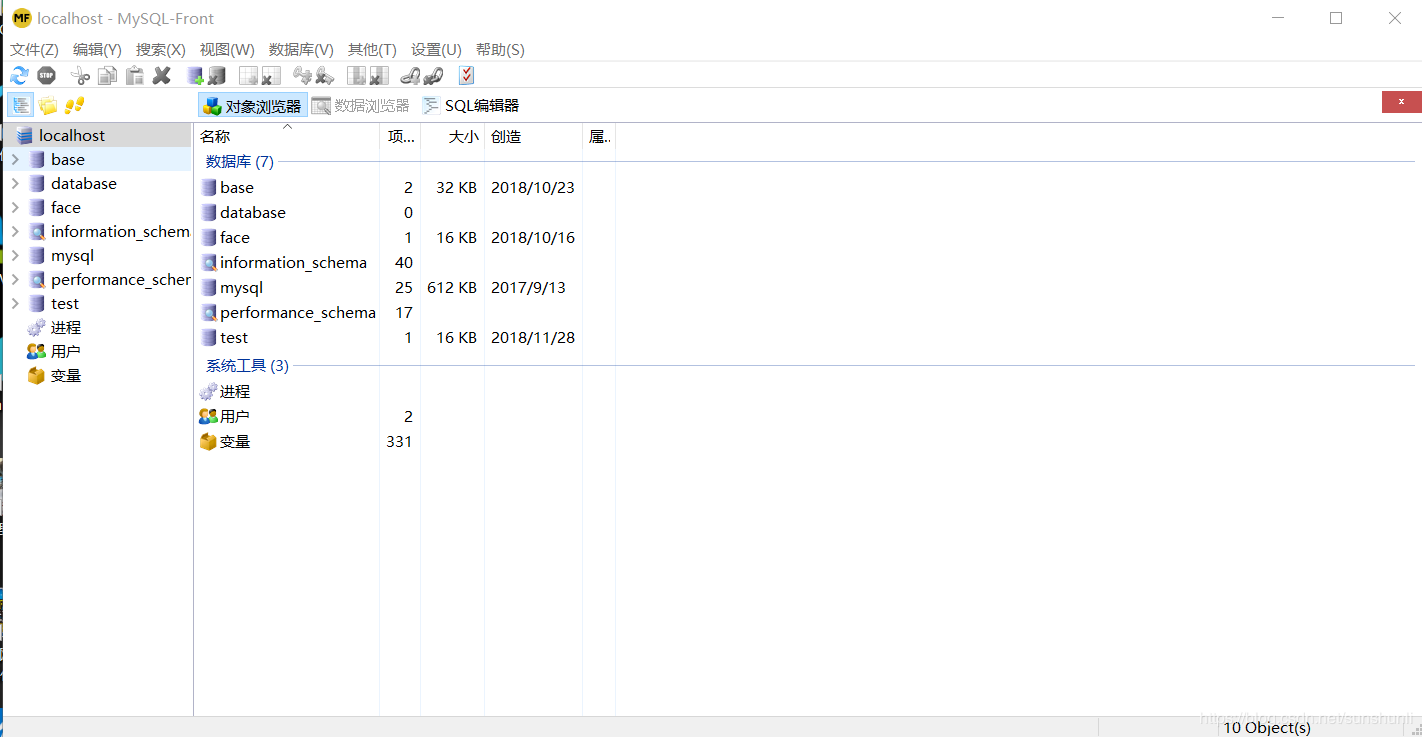
Task: Click the Delete Table icon
Action: [271, 75]
